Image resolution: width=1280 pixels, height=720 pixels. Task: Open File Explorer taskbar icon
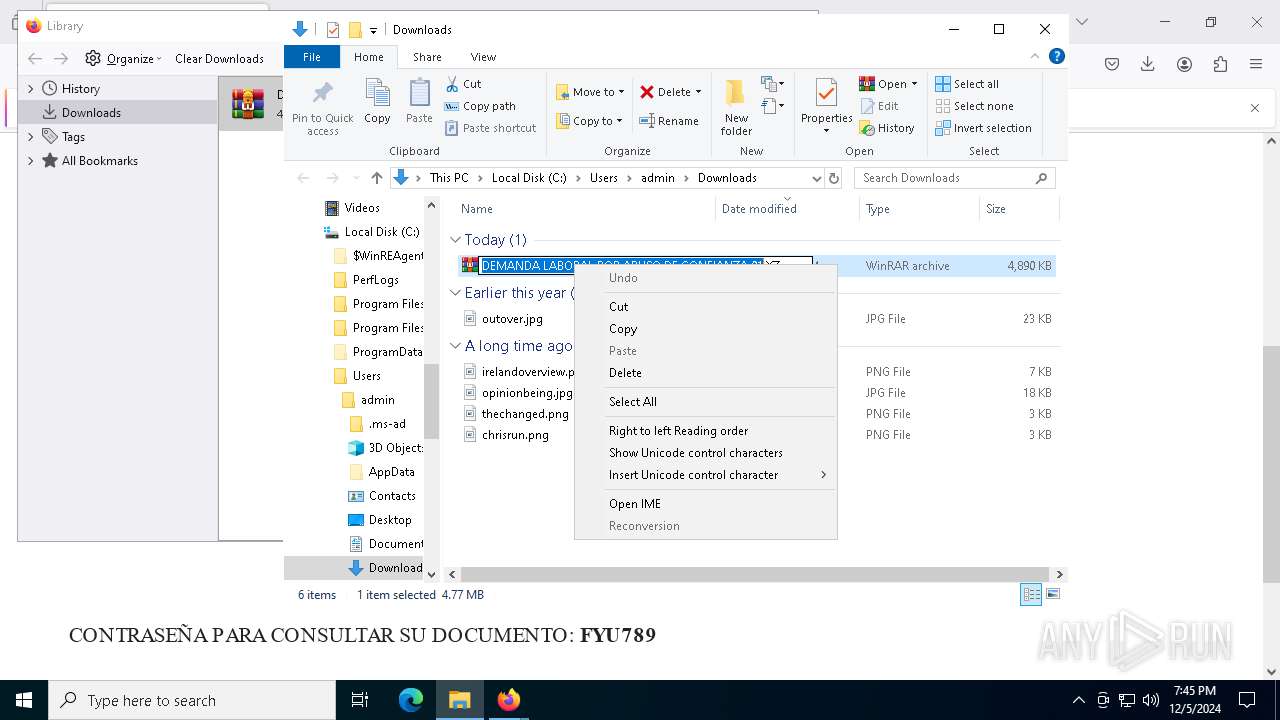click(460, 700)
